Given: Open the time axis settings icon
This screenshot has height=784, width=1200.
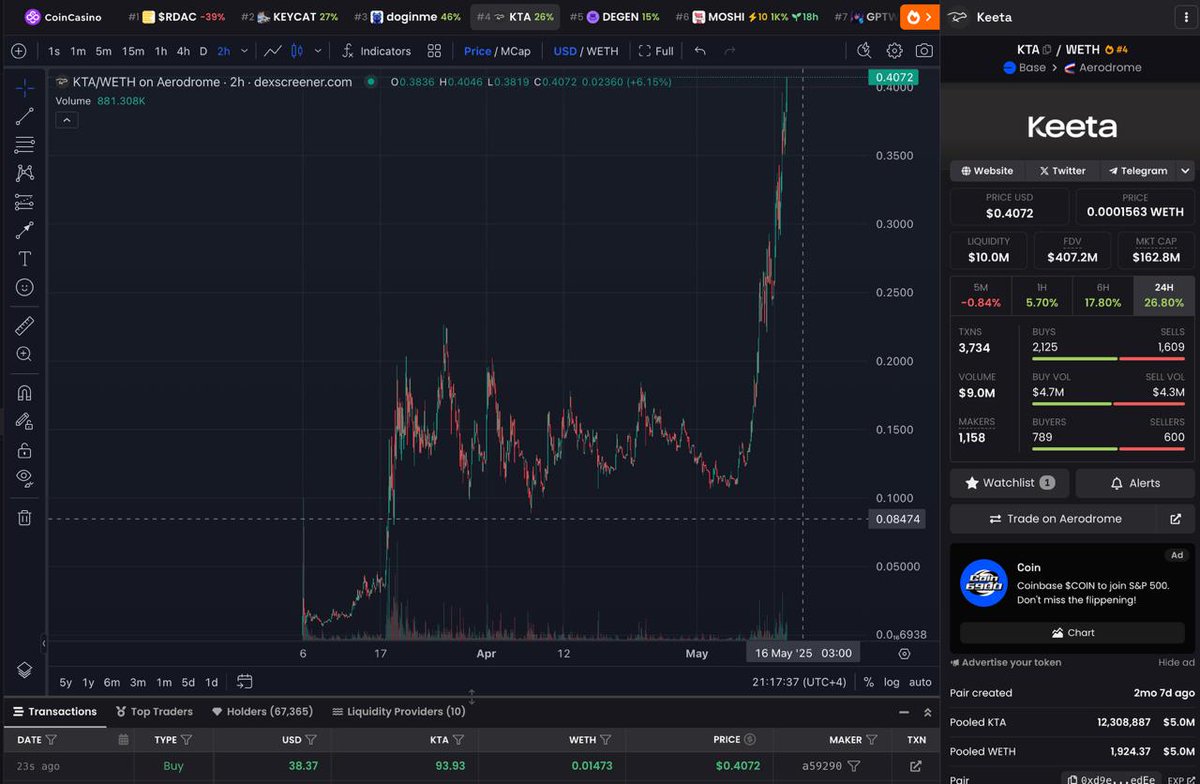Looking at the screenshot, I should 904,653.
